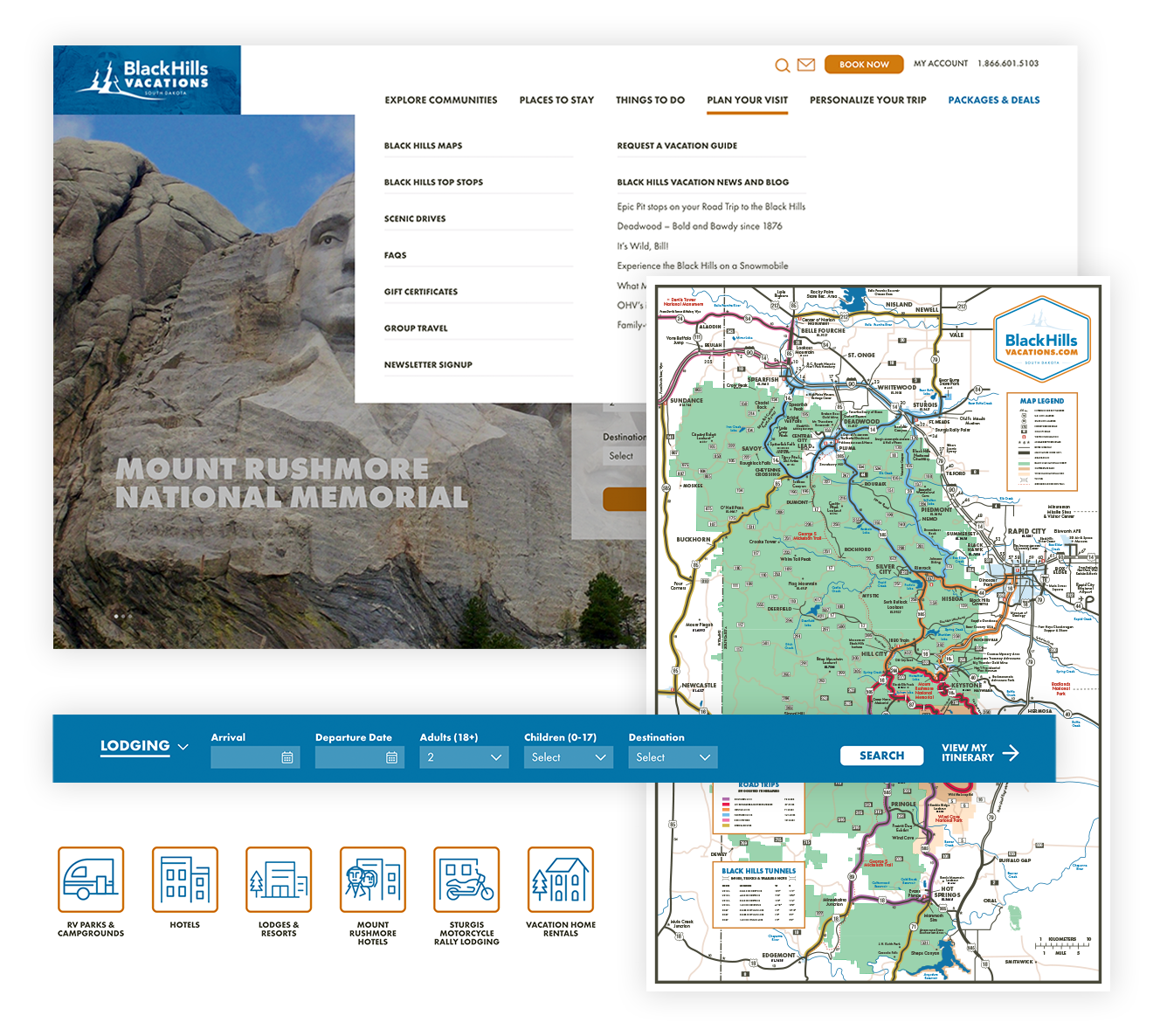Image resolution: width=1160 pixels, height=1036 pixels.
Task: Read Epic Pit stops Road Trip article
Action: coord(711,207)
